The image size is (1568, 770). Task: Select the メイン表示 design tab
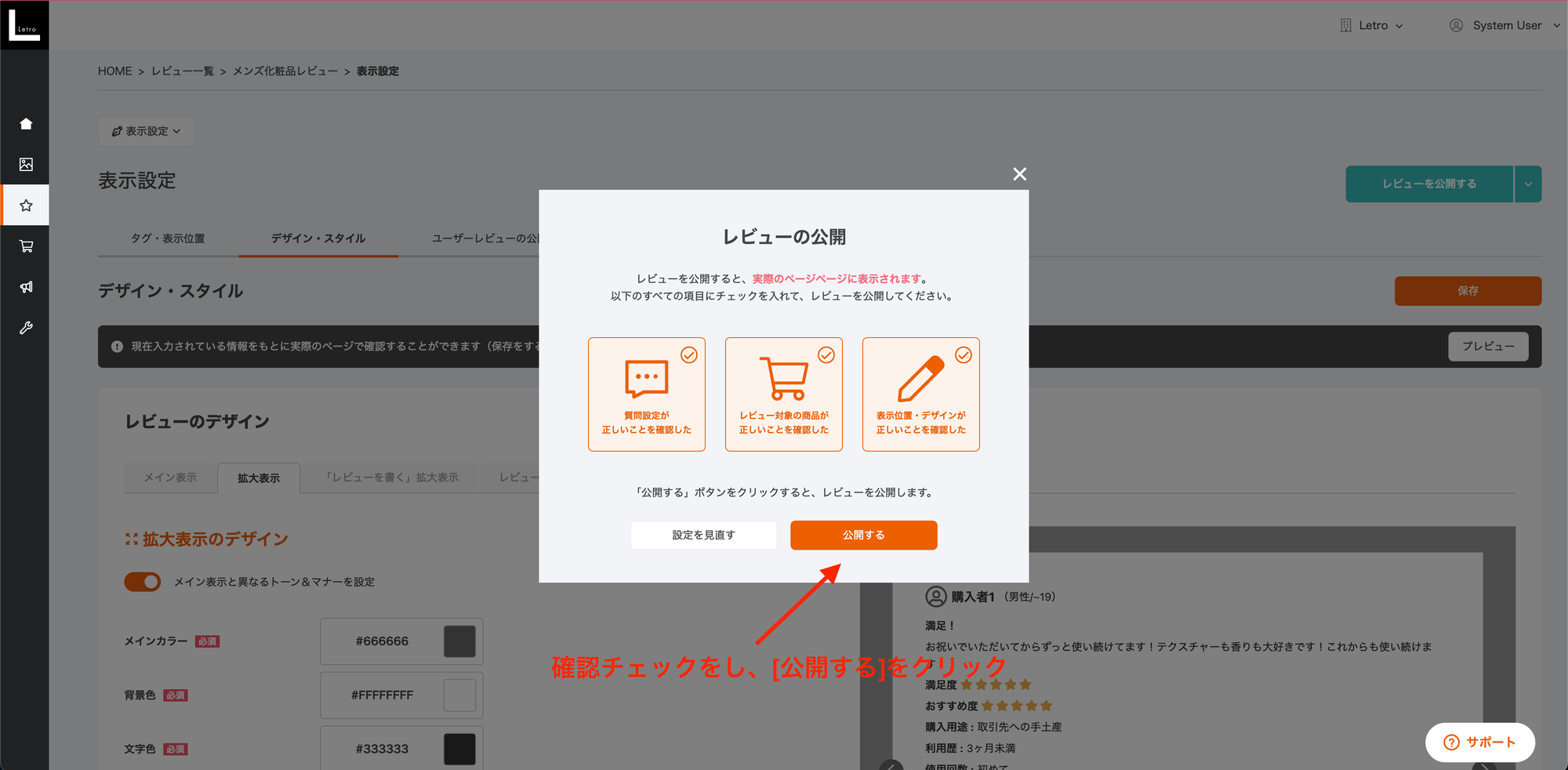(170, 477)
